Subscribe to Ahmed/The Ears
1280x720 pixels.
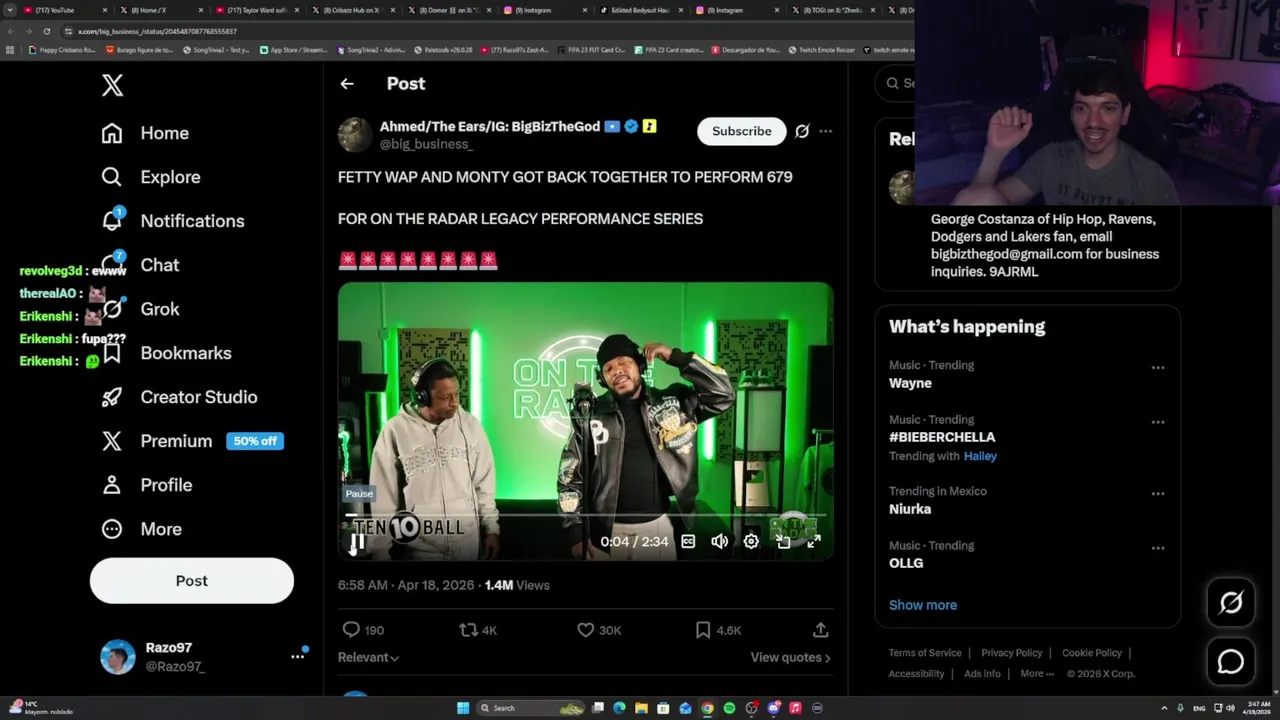742,131
